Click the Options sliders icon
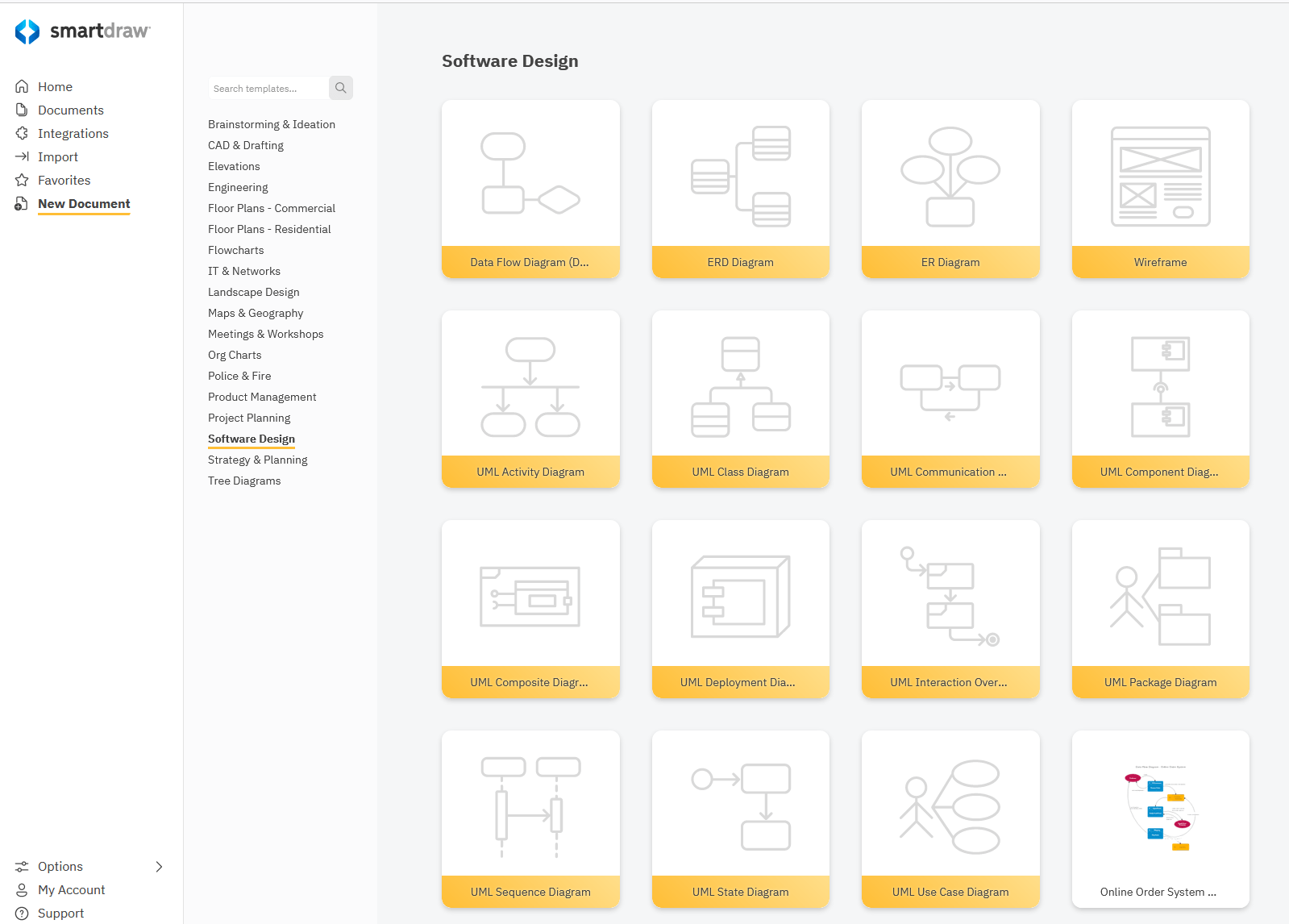The image size is (1289, 924). click(22, 867)
